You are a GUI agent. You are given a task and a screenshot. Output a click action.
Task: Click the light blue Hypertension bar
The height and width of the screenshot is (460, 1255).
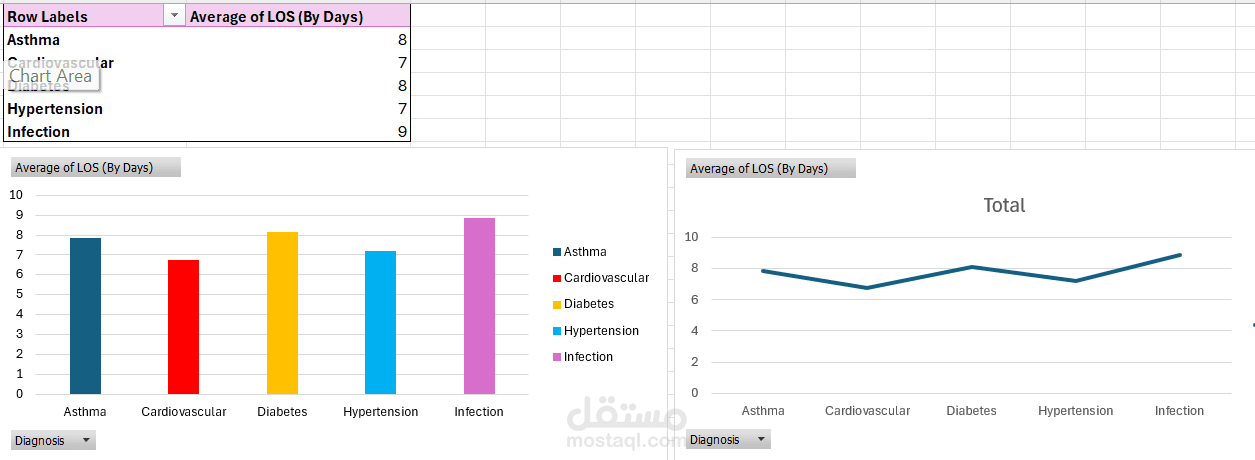click(380, 322)
